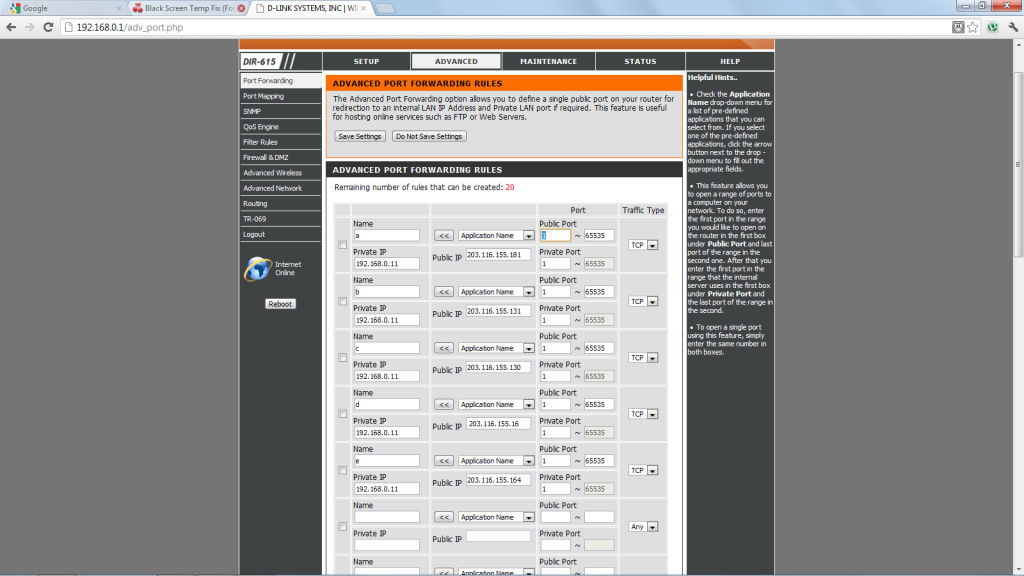Enable the checkbox for rule e
1024x576 pixels.
pos(342,470)
